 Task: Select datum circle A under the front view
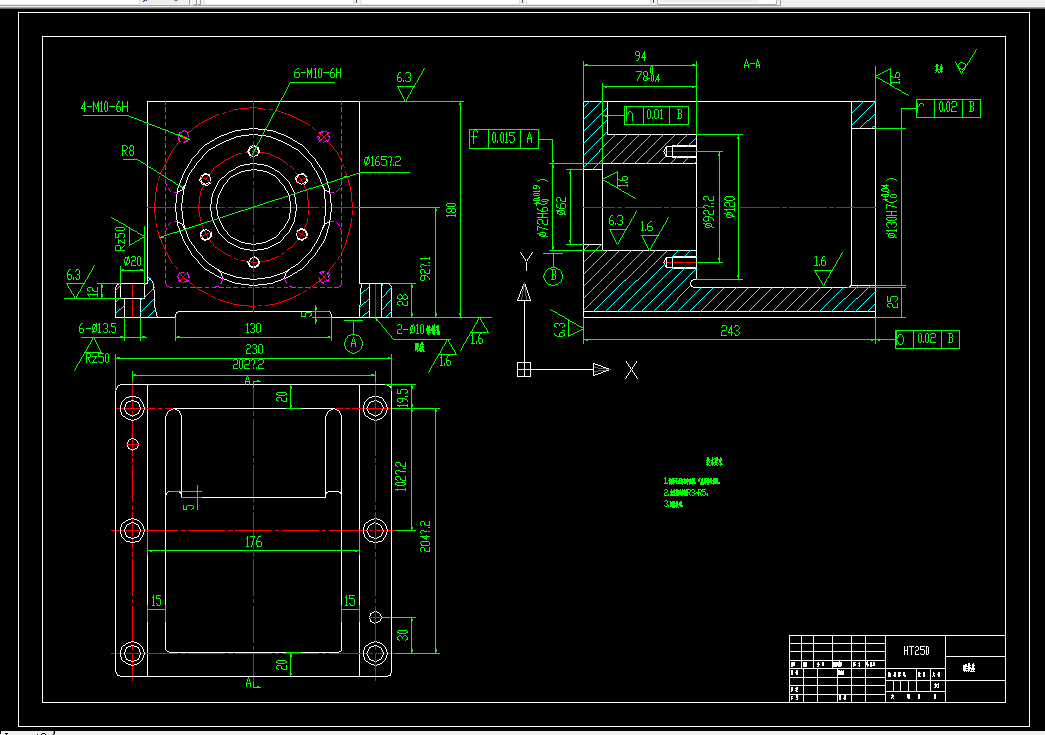pyautogui.click(x=354, y=343)
